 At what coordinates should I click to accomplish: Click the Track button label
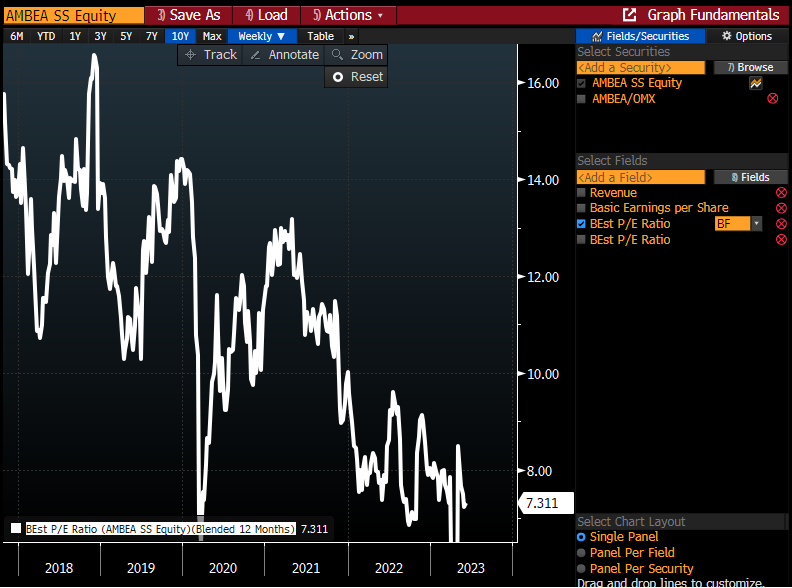[220, 55]
